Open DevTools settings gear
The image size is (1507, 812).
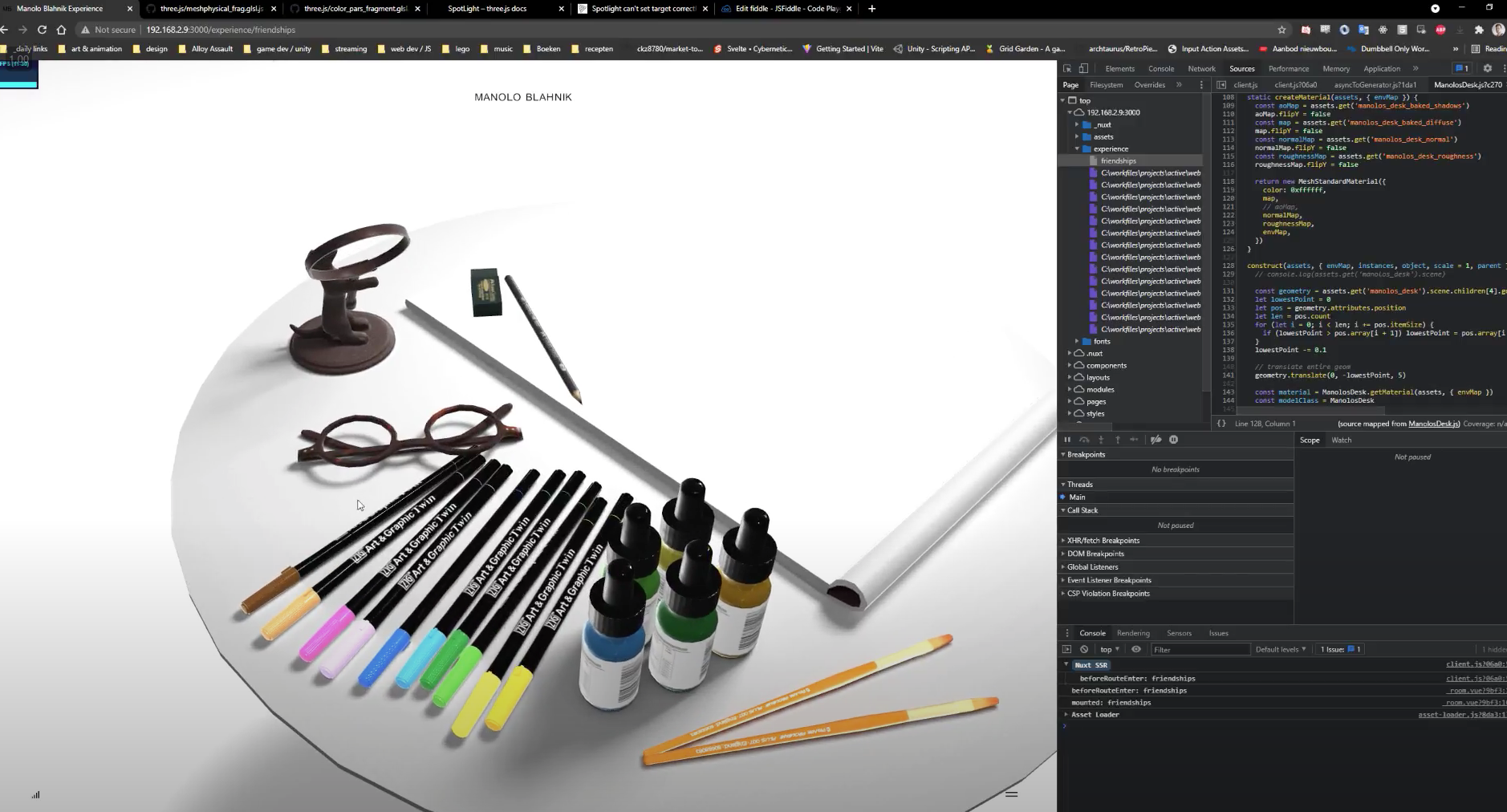click(x=1487, y=68)
